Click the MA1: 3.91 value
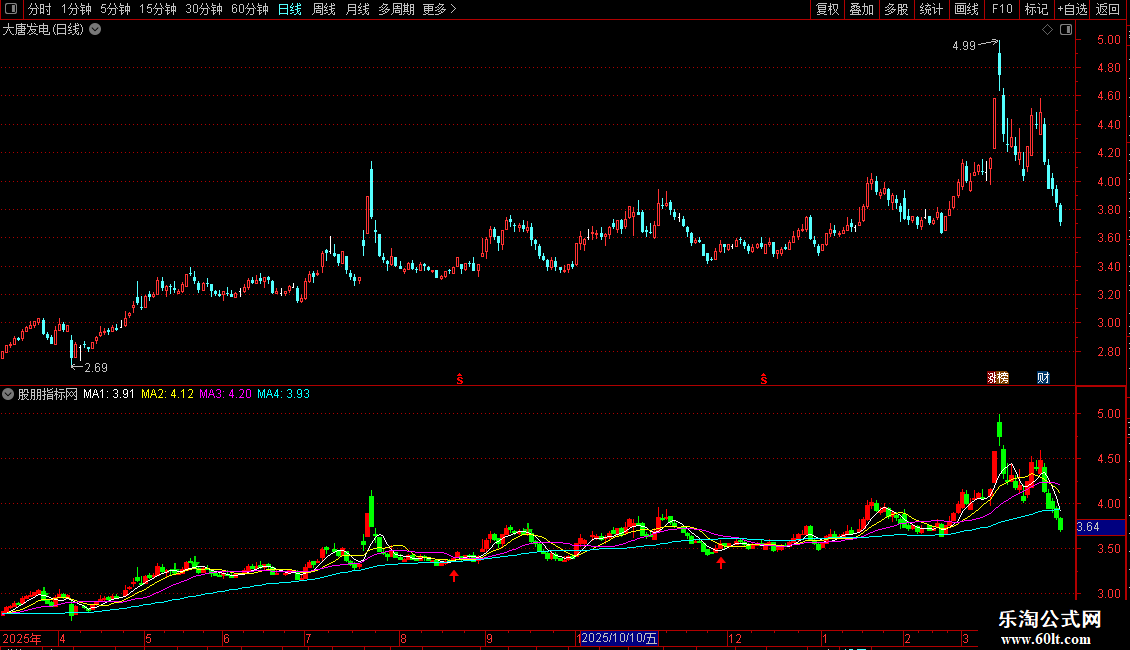Image resolution: width=1130 pixels, height=650 pixels. pyautogui.click(x=109, y=394)
